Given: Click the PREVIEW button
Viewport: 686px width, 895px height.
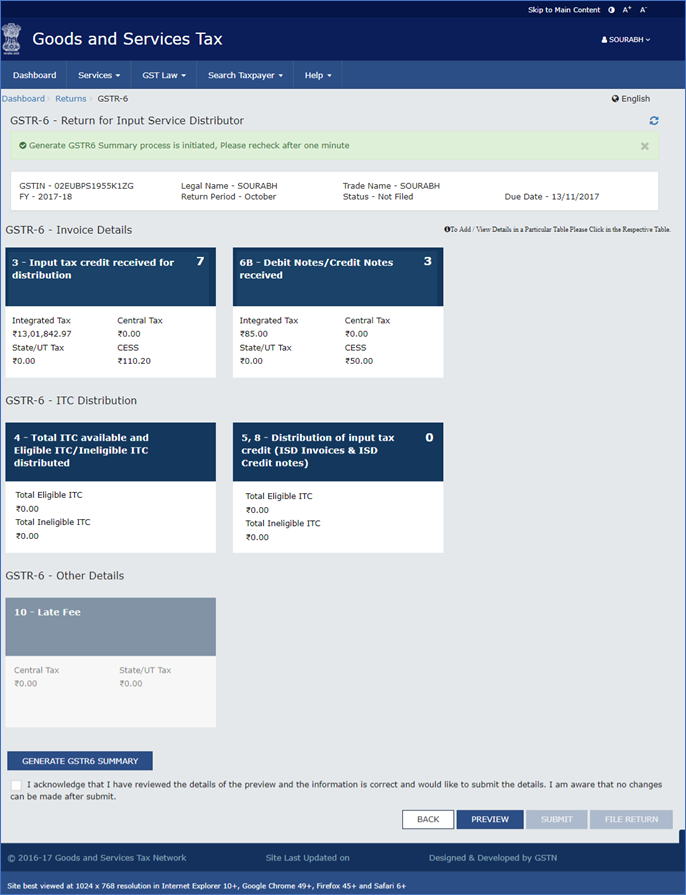Looking at the screenshot, I should 490,819.
